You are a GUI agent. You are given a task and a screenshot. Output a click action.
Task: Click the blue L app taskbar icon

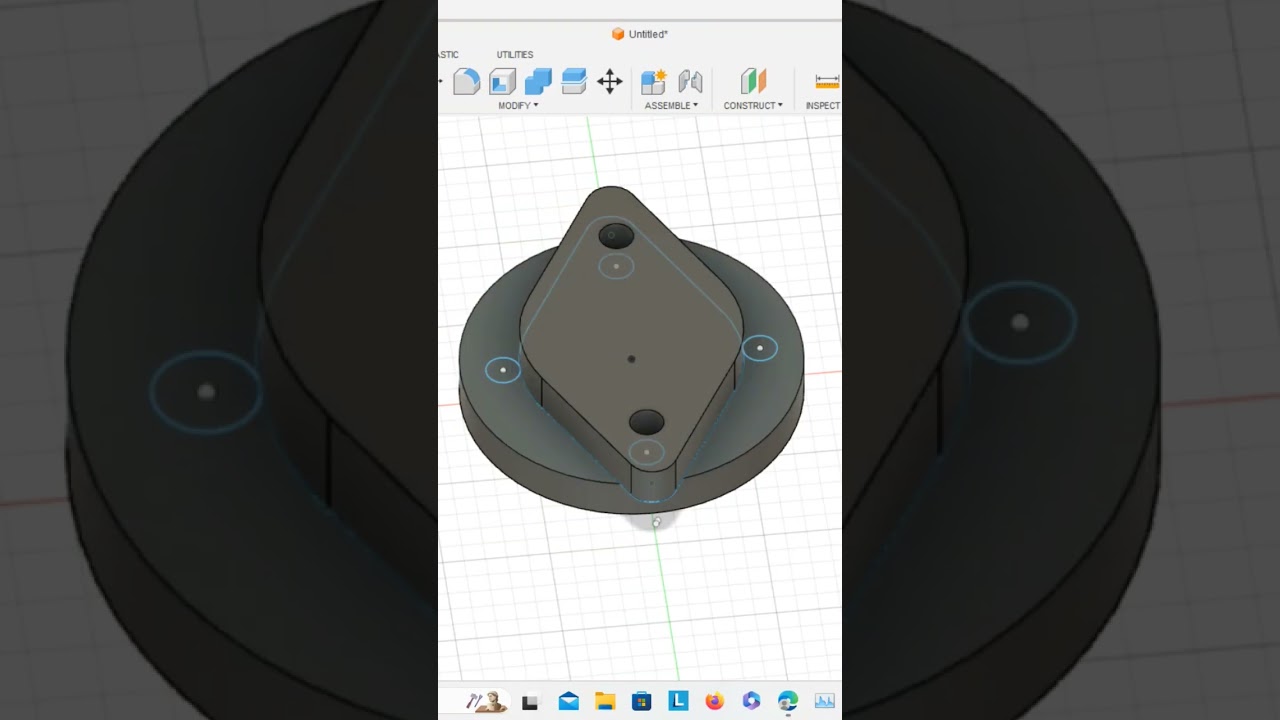[678, 701]
